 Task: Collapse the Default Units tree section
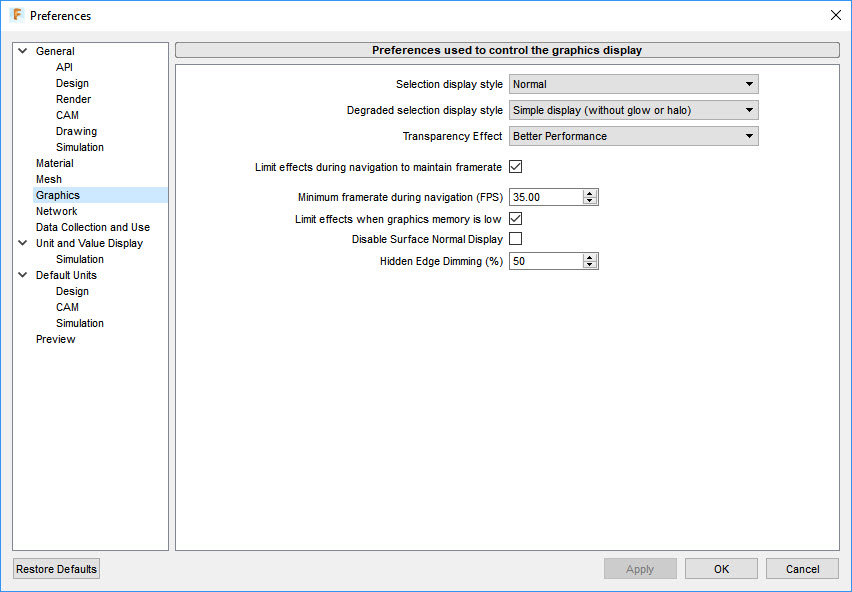(23, 275)
